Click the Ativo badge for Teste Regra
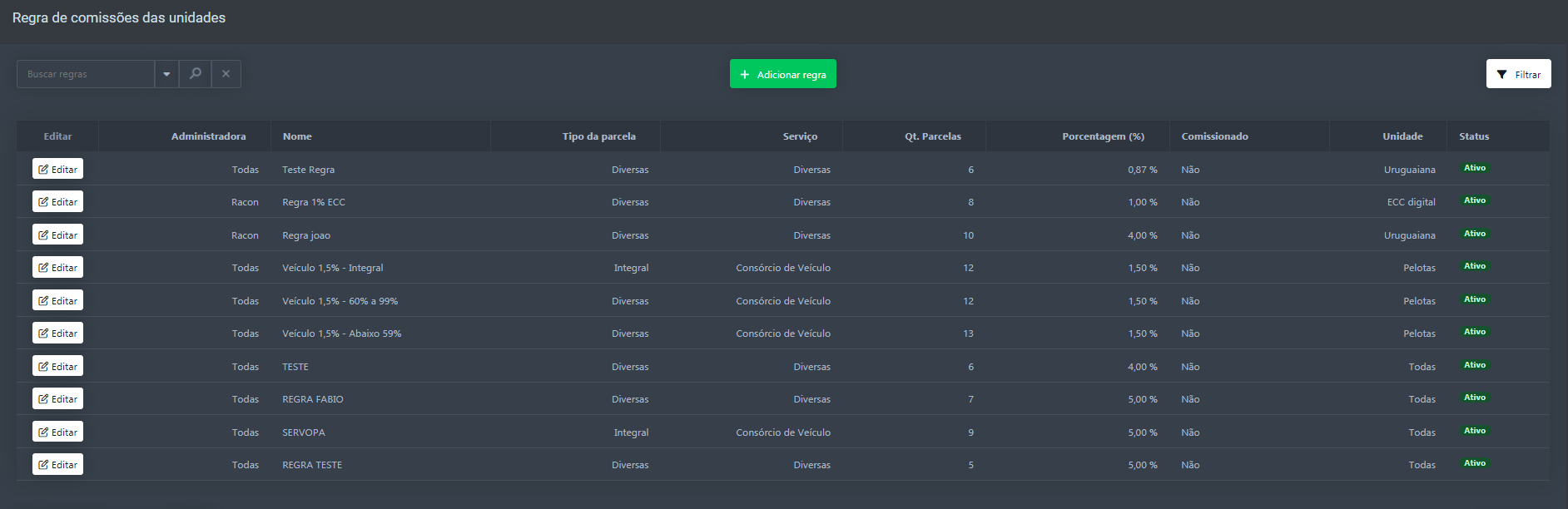This screenshot has height=509, width=1568. point(1474,168)
